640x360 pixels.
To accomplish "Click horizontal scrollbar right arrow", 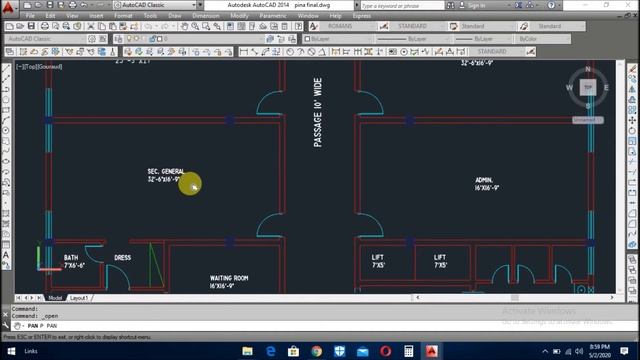I will (x=612, y=298).
